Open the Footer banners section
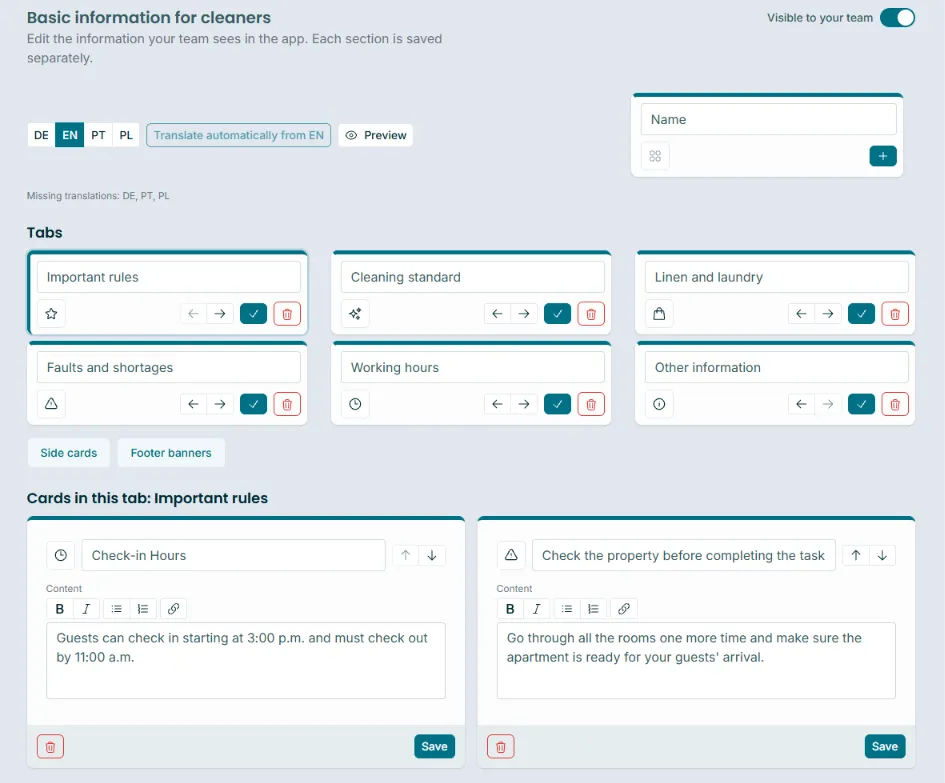Viewport: 945px width, 783px height. [x=171, y=453]
